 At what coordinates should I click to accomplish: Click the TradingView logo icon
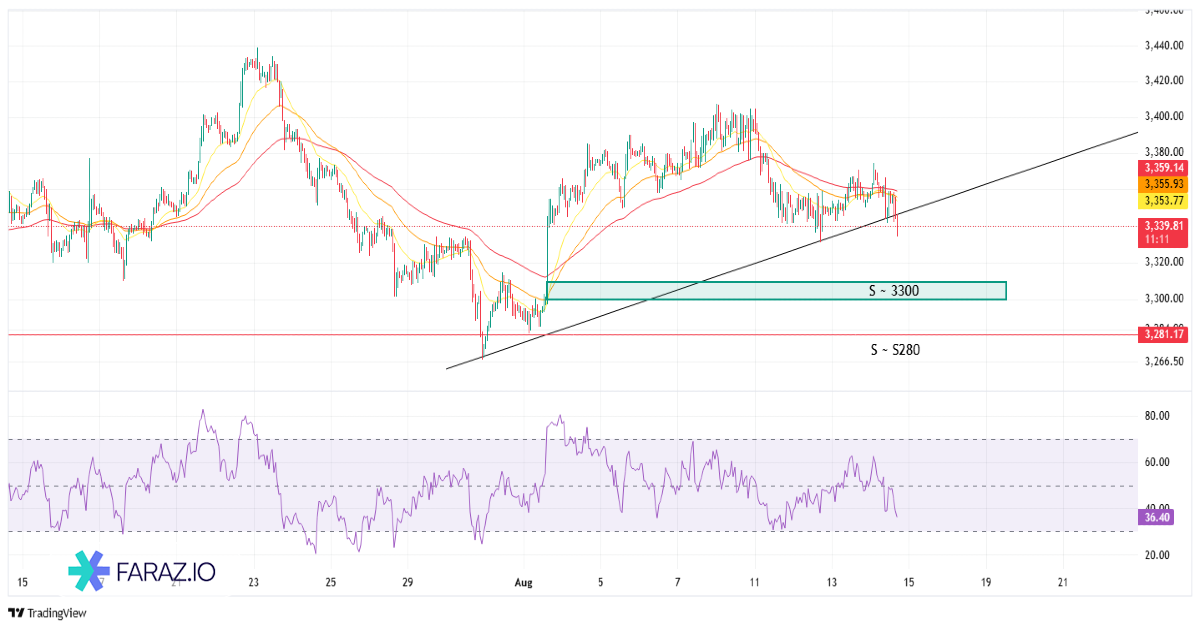(x=15, y=613)
